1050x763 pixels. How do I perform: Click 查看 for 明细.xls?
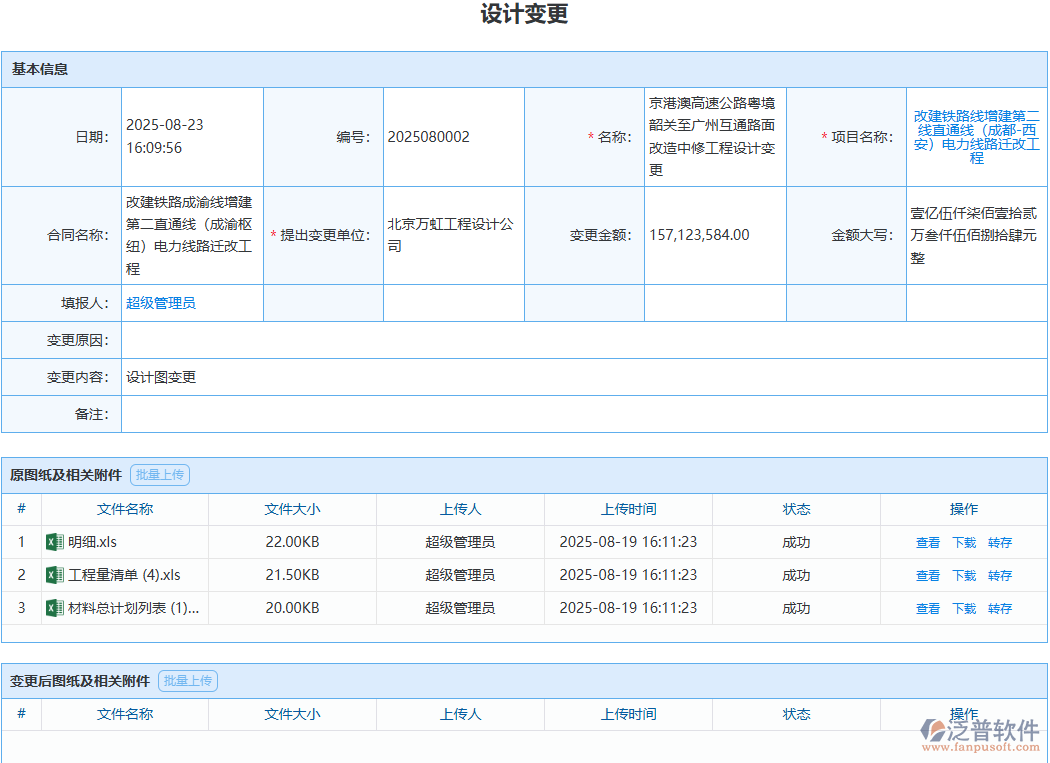[x=925, y=541]
